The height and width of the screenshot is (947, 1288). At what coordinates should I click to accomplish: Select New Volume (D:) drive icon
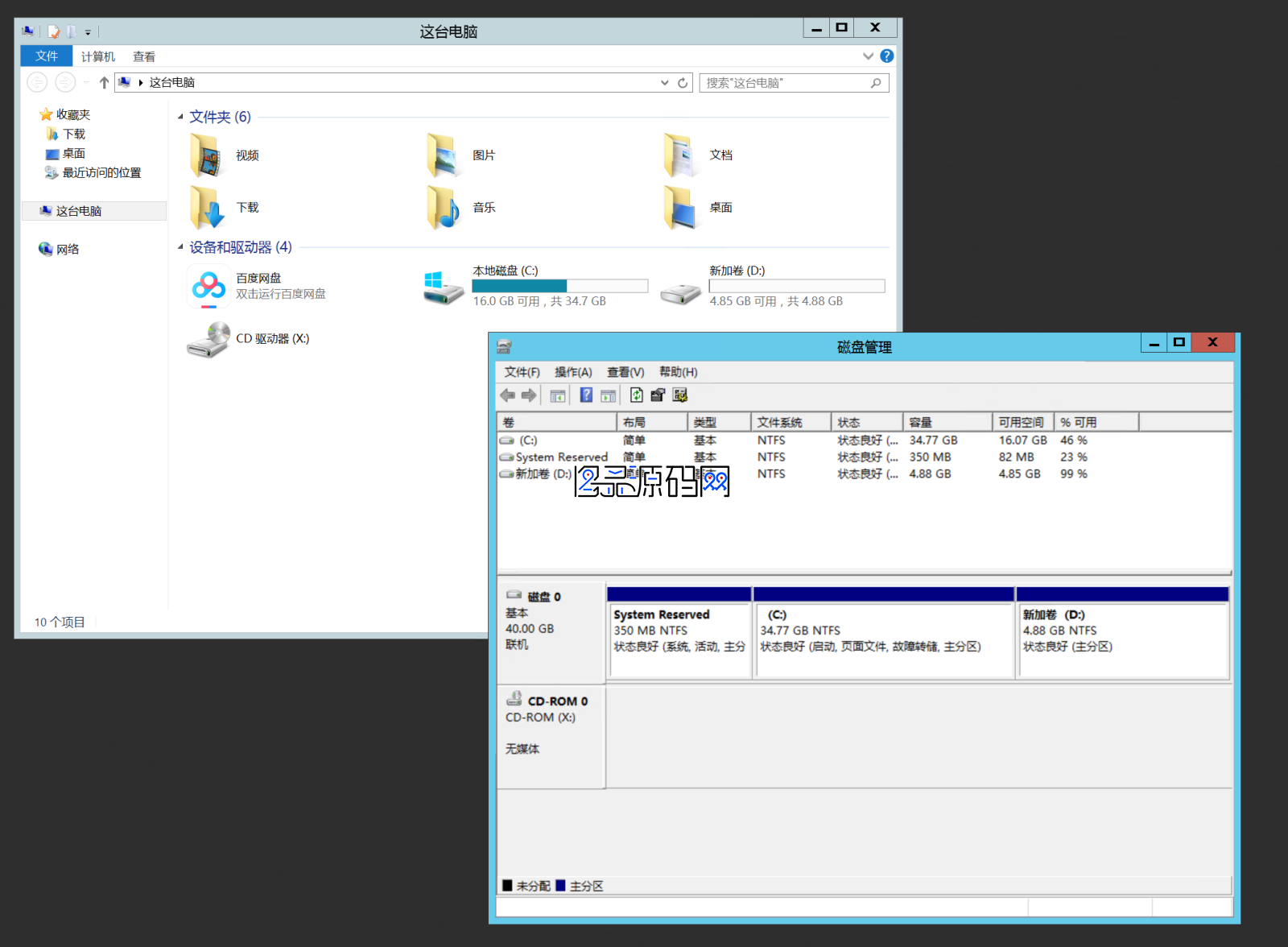(x=681, y=293)
